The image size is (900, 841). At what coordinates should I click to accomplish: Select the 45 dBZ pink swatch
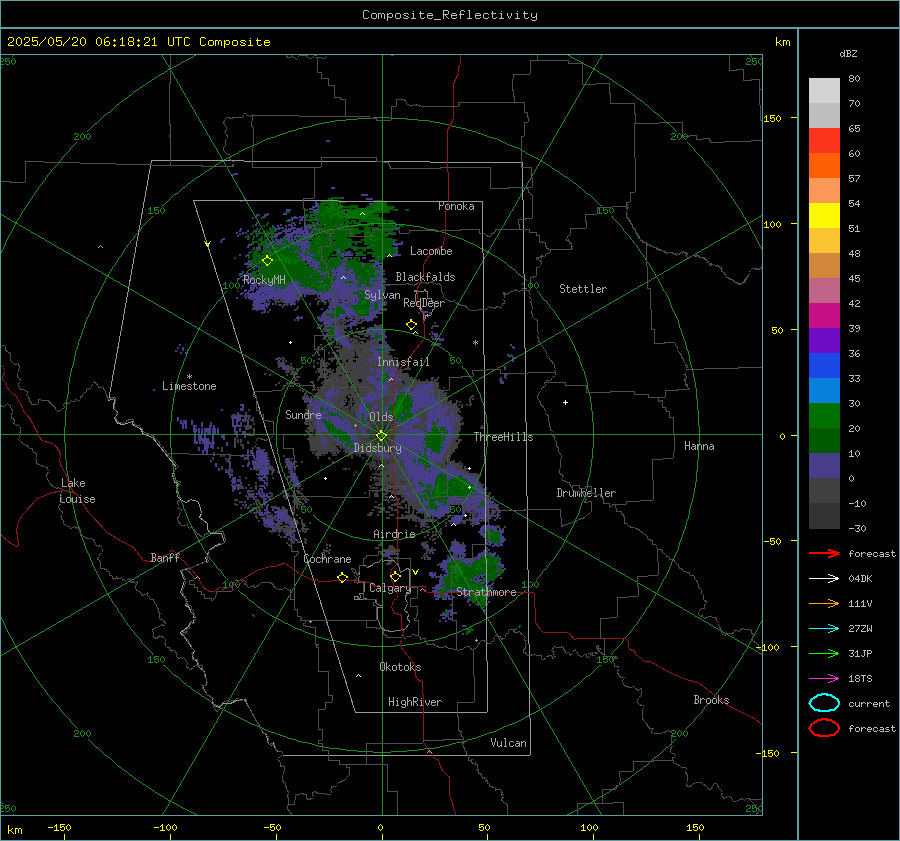point(824,290)
